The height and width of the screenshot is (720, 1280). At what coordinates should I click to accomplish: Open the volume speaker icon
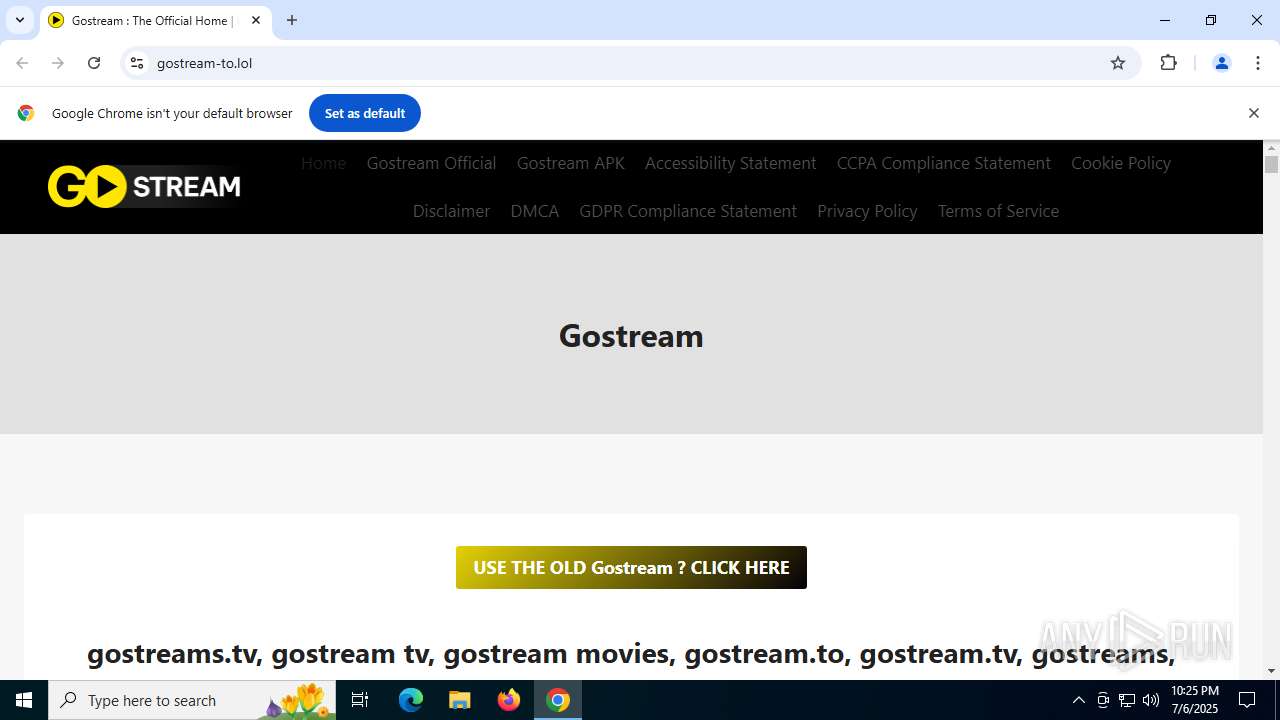click(1151, 700)
